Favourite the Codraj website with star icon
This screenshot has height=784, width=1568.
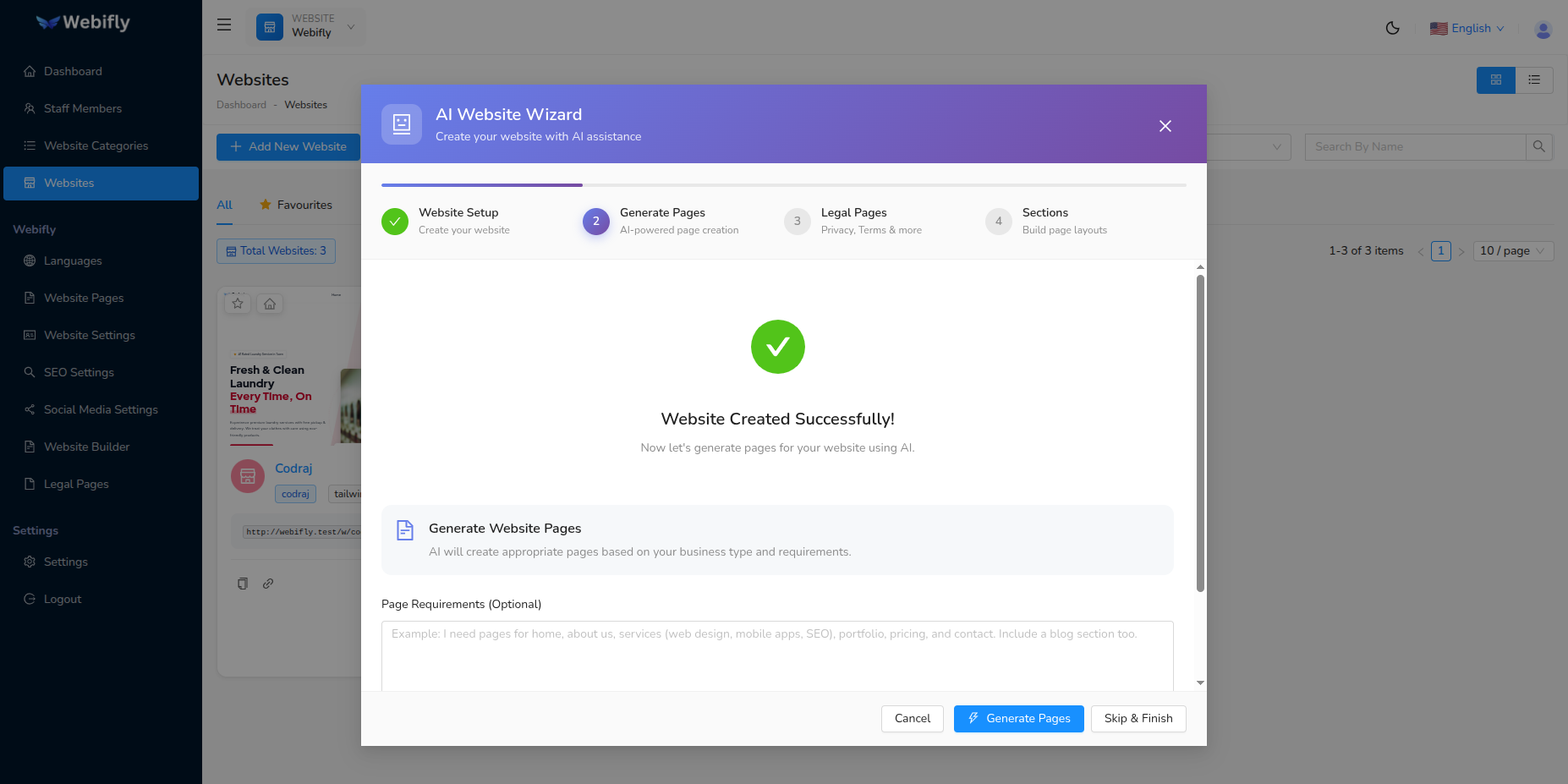click(237, 303)
